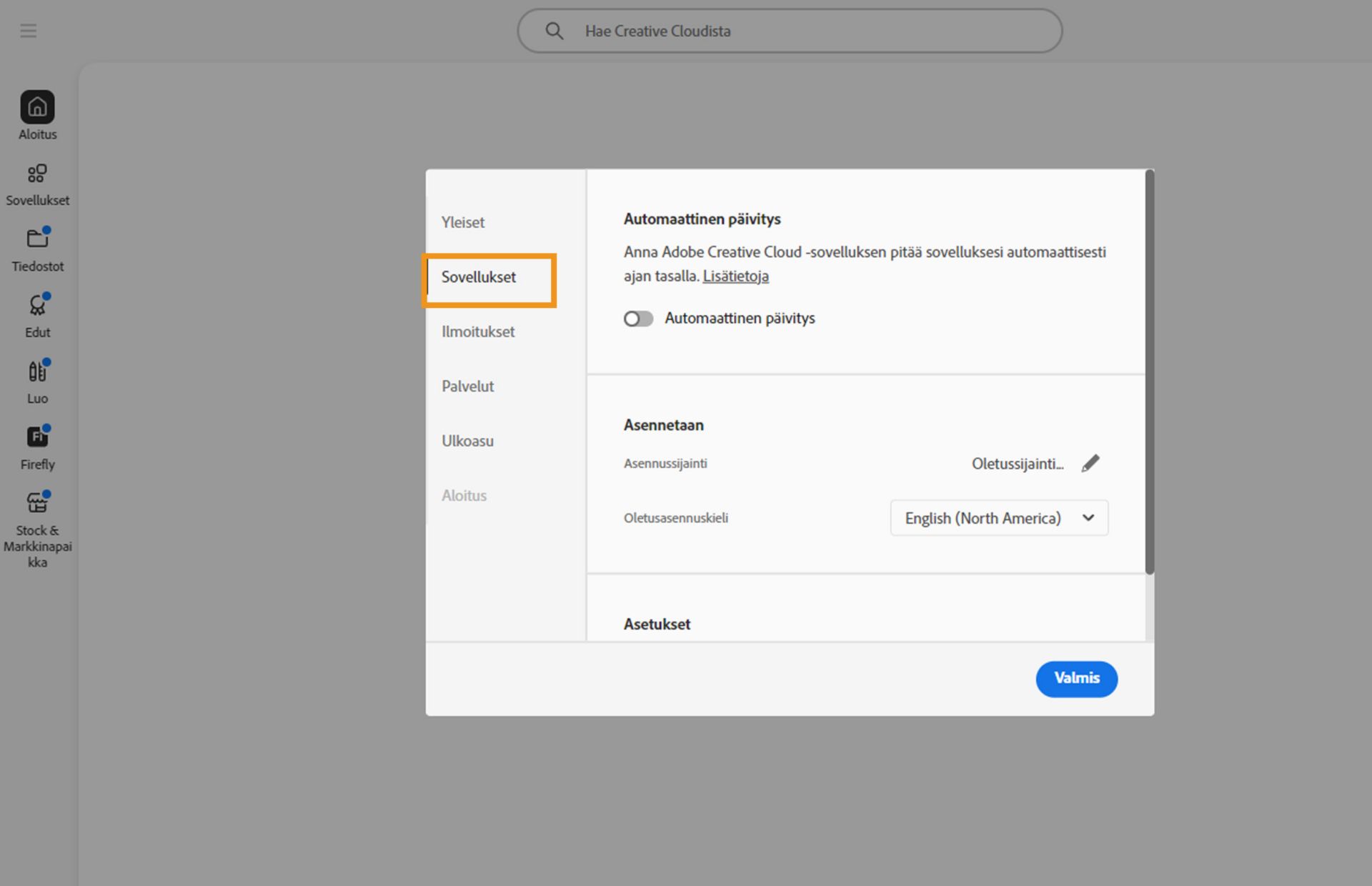Click the pencil icon to edit Asennussijainti
This screenshot has height=886, width=1372.
[1090, 464]
